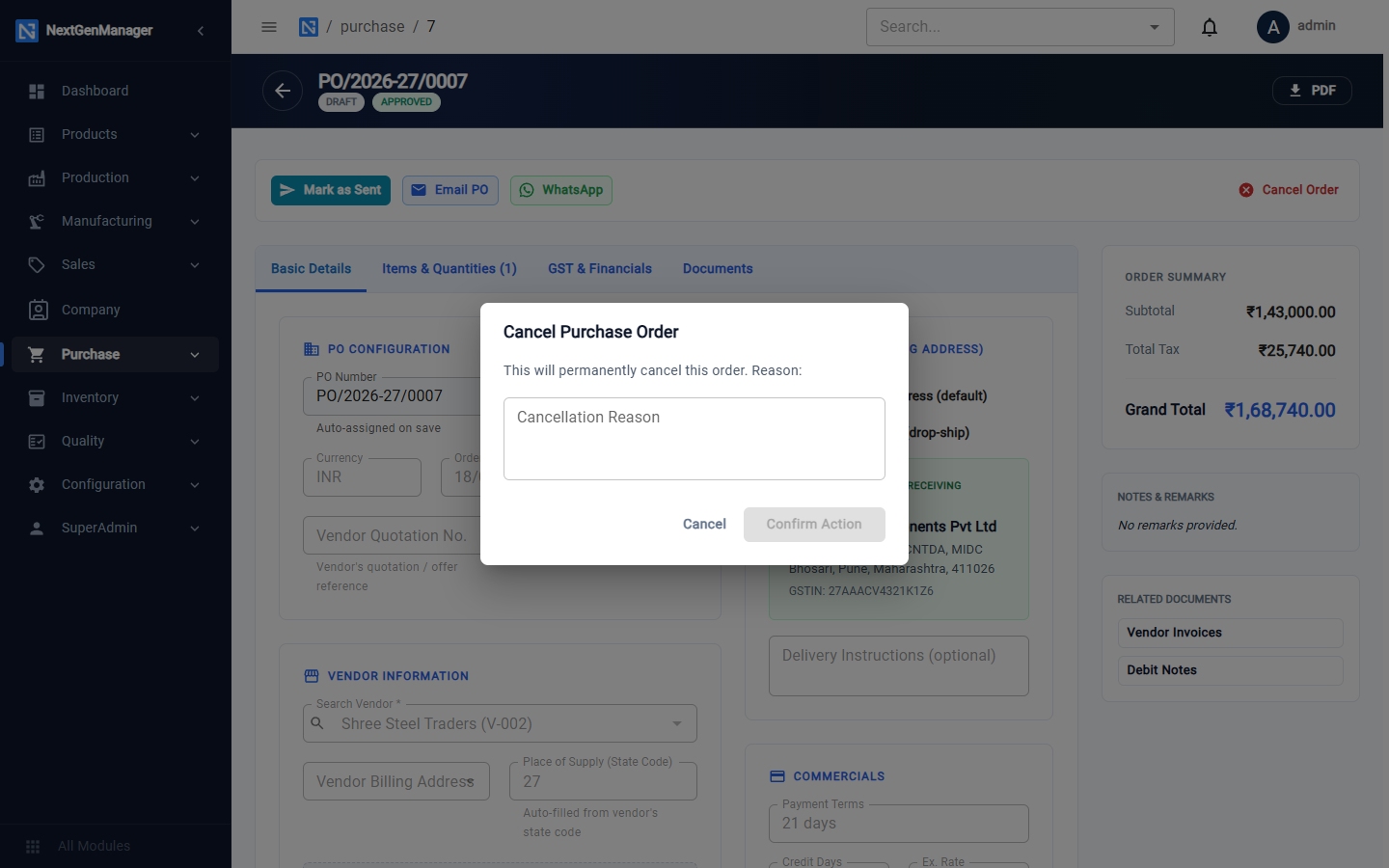This screenshot has height=868, width=1389.
Task: Click the Commercials card icon
Action: click(x=777, y=776)
